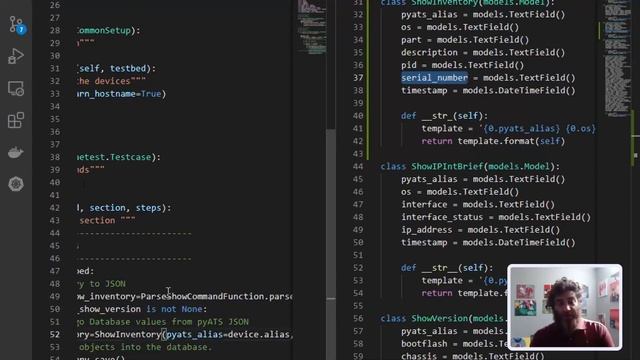Open the Source Control view
This screenshot has width=640, height=360.
click(x=16, y=24)
